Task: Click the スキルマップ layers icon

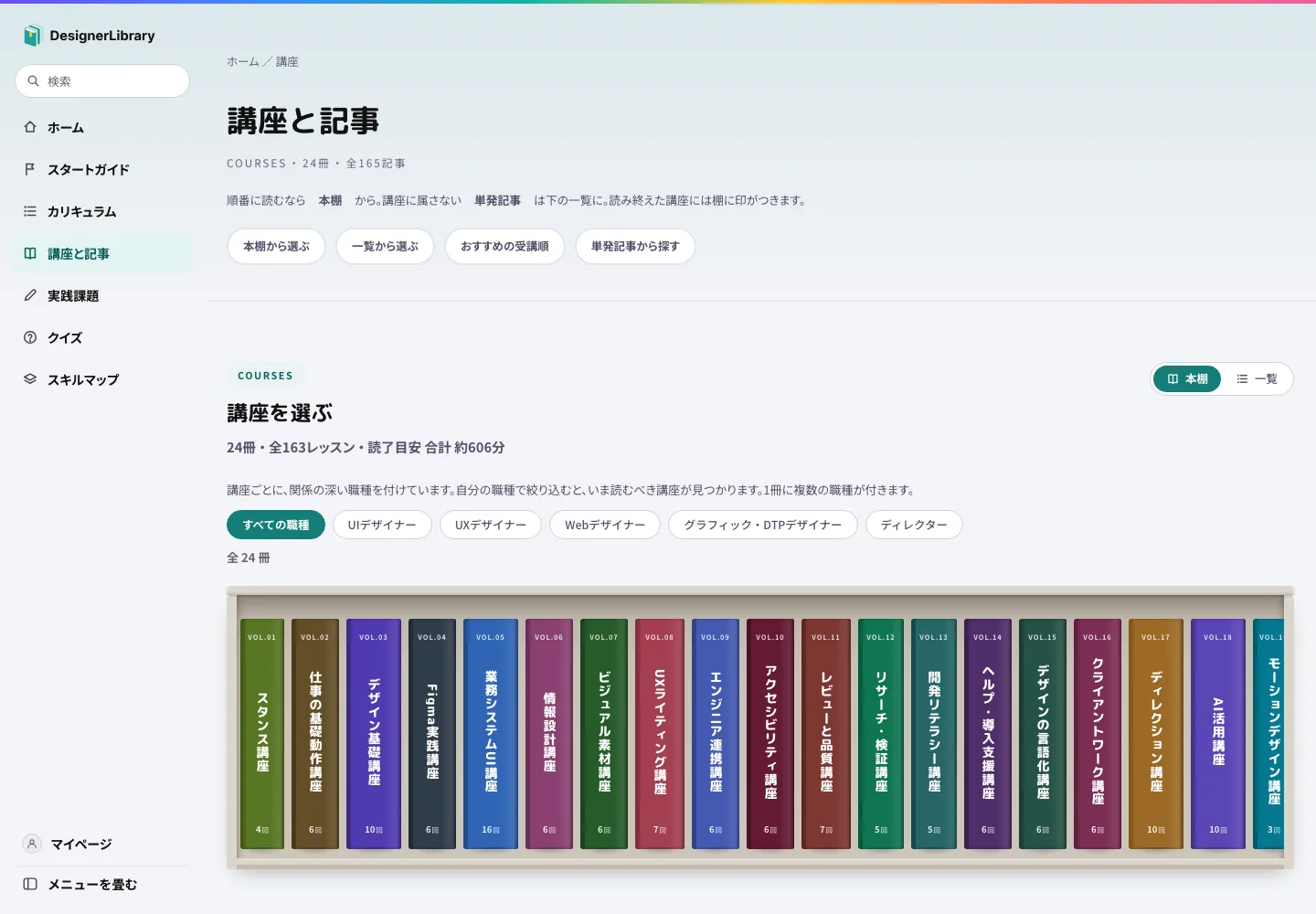Action: coord(30,379)
